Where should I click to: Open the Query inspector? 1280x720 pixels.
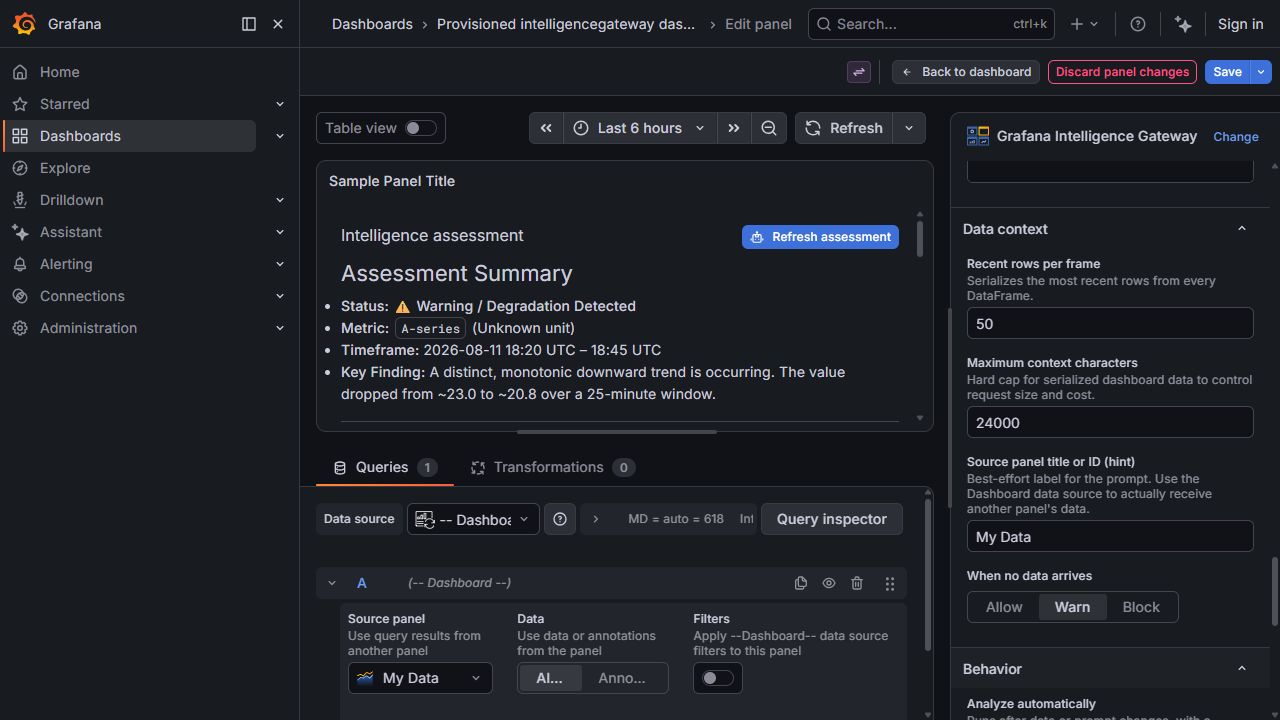click(x=832, y=519)
